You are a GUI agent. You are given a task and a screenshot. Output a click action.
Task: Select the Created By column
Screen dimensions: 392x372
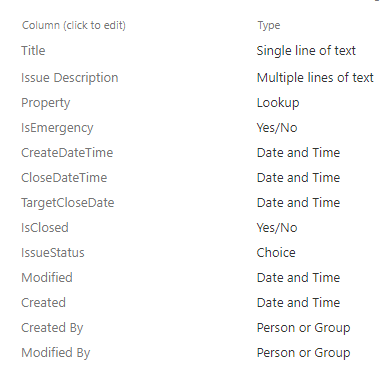coord(52,328)
